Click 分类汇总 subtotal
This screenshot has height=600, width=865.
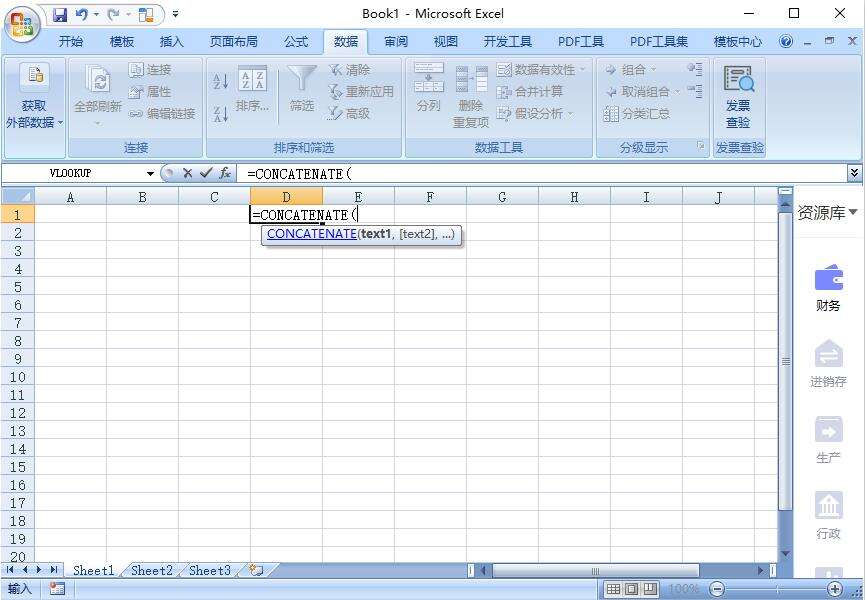click(x=637, y=114)
